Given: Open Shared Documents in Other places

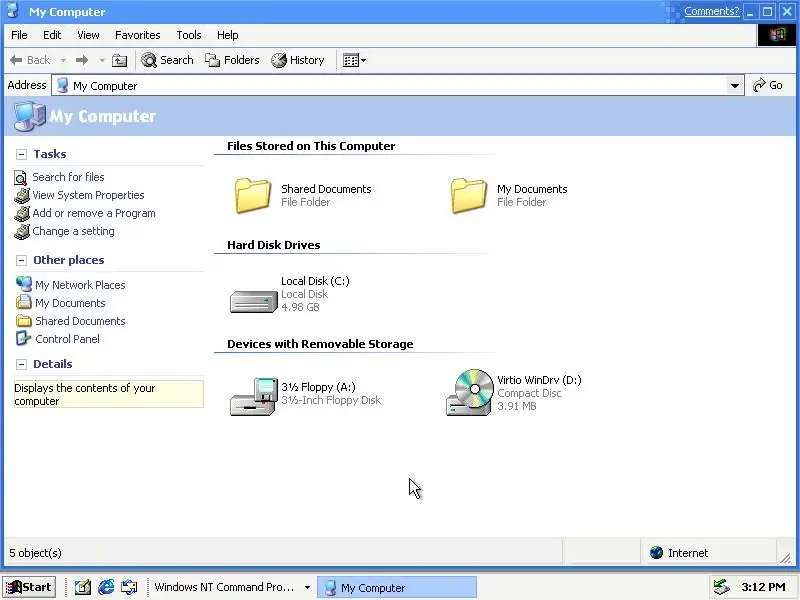Looking at the screenshot, I should pos(80,321).
